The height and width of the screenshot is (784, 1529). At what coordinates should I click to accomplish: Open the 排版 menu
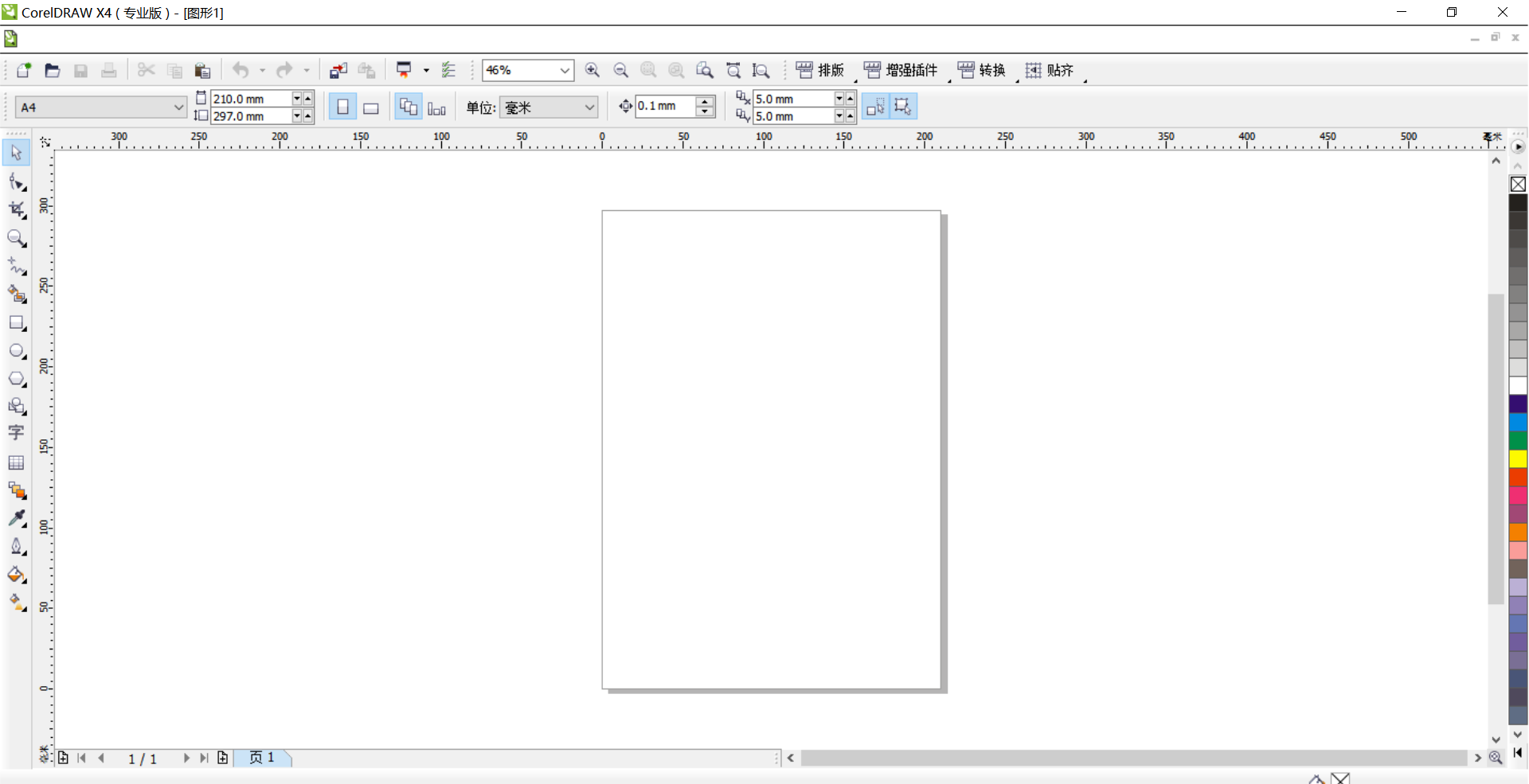[820, 70]
